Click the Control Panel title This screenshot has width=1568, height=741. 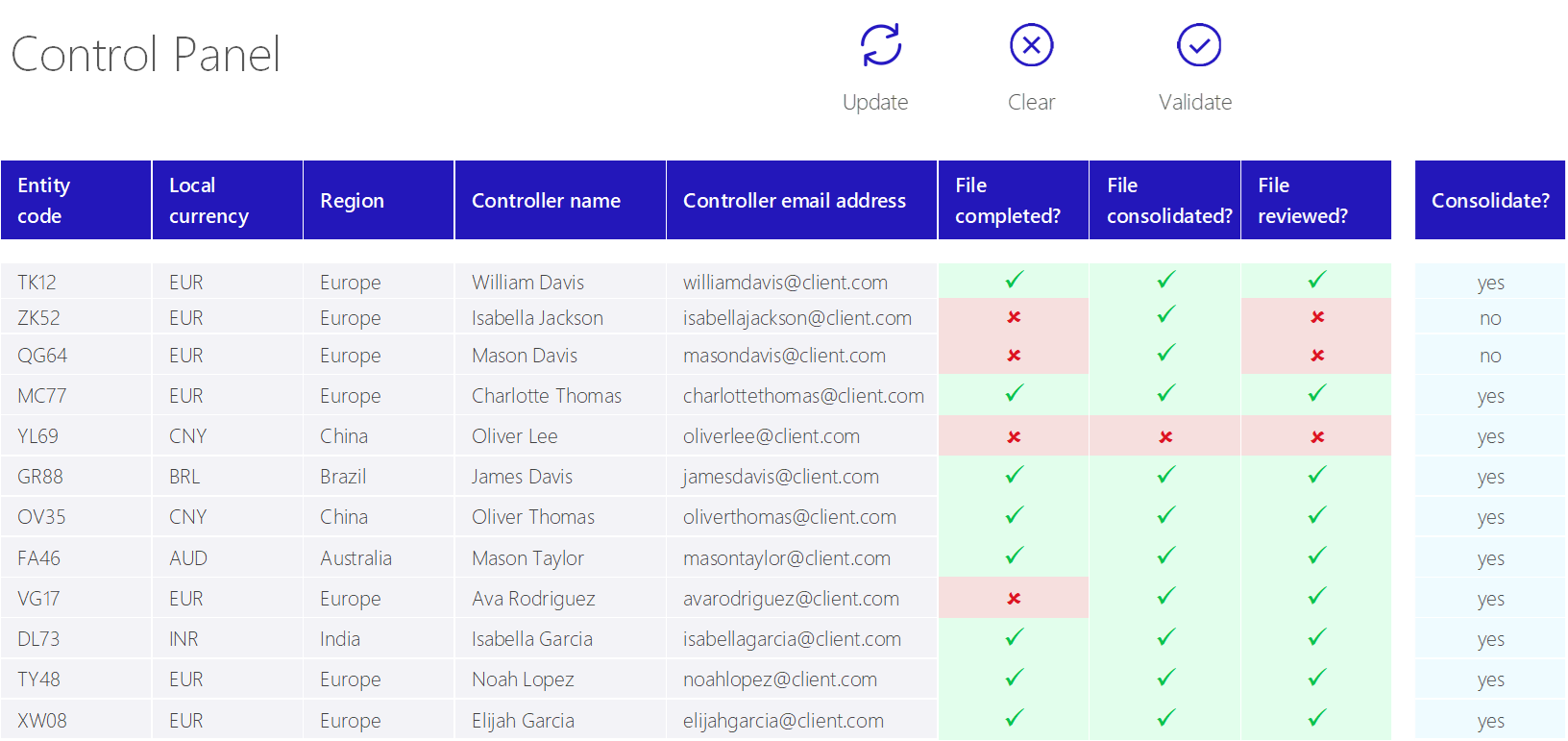tap(146, 54)
